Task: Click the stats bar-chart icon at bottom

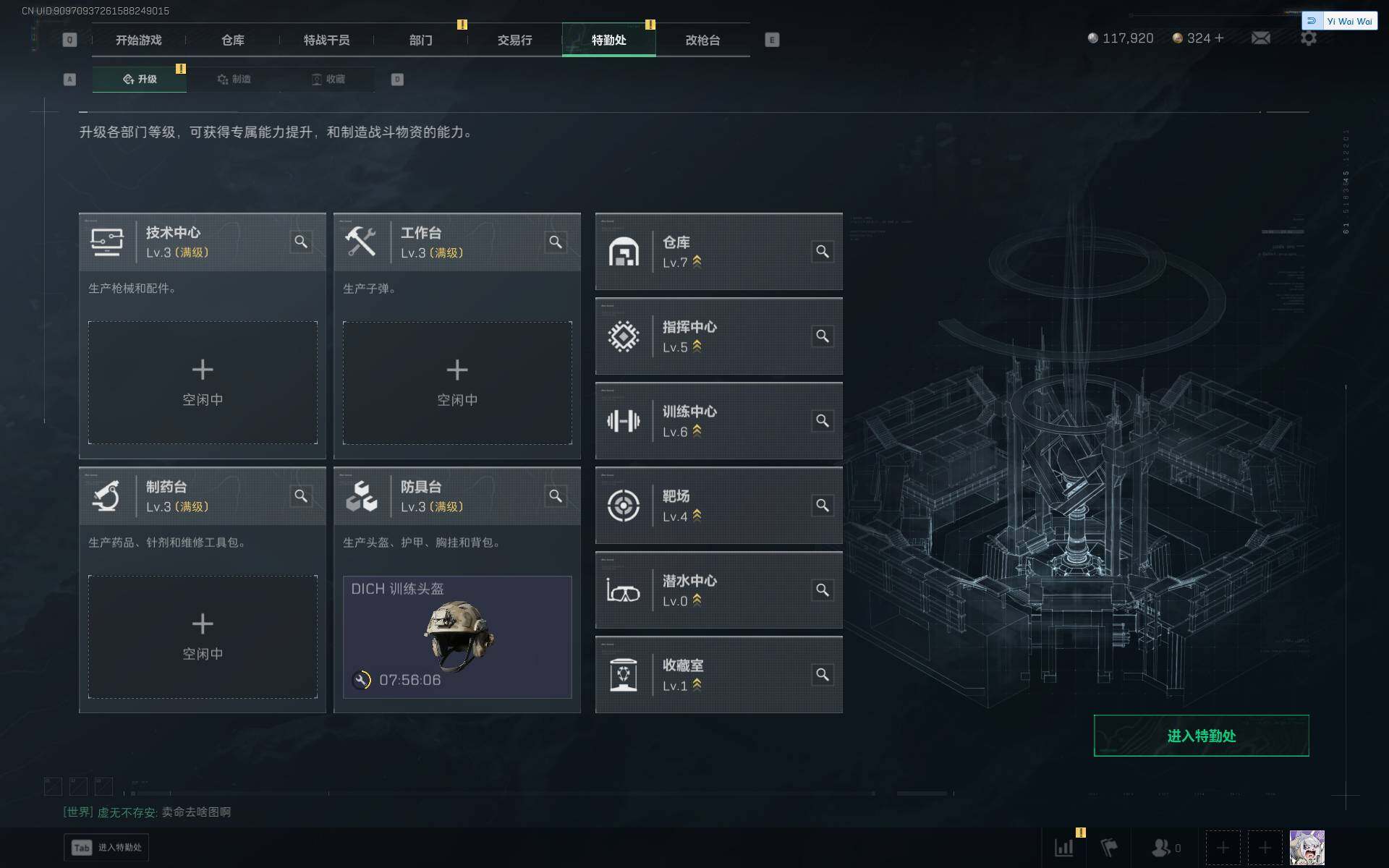Action: point(1064,847)
